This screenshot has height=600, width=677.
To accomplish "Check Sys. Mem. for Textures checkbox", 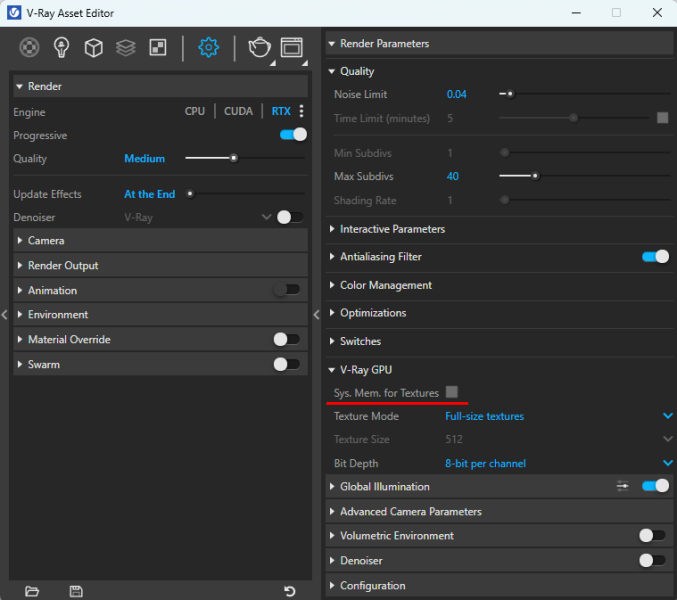I will point(452,392).
